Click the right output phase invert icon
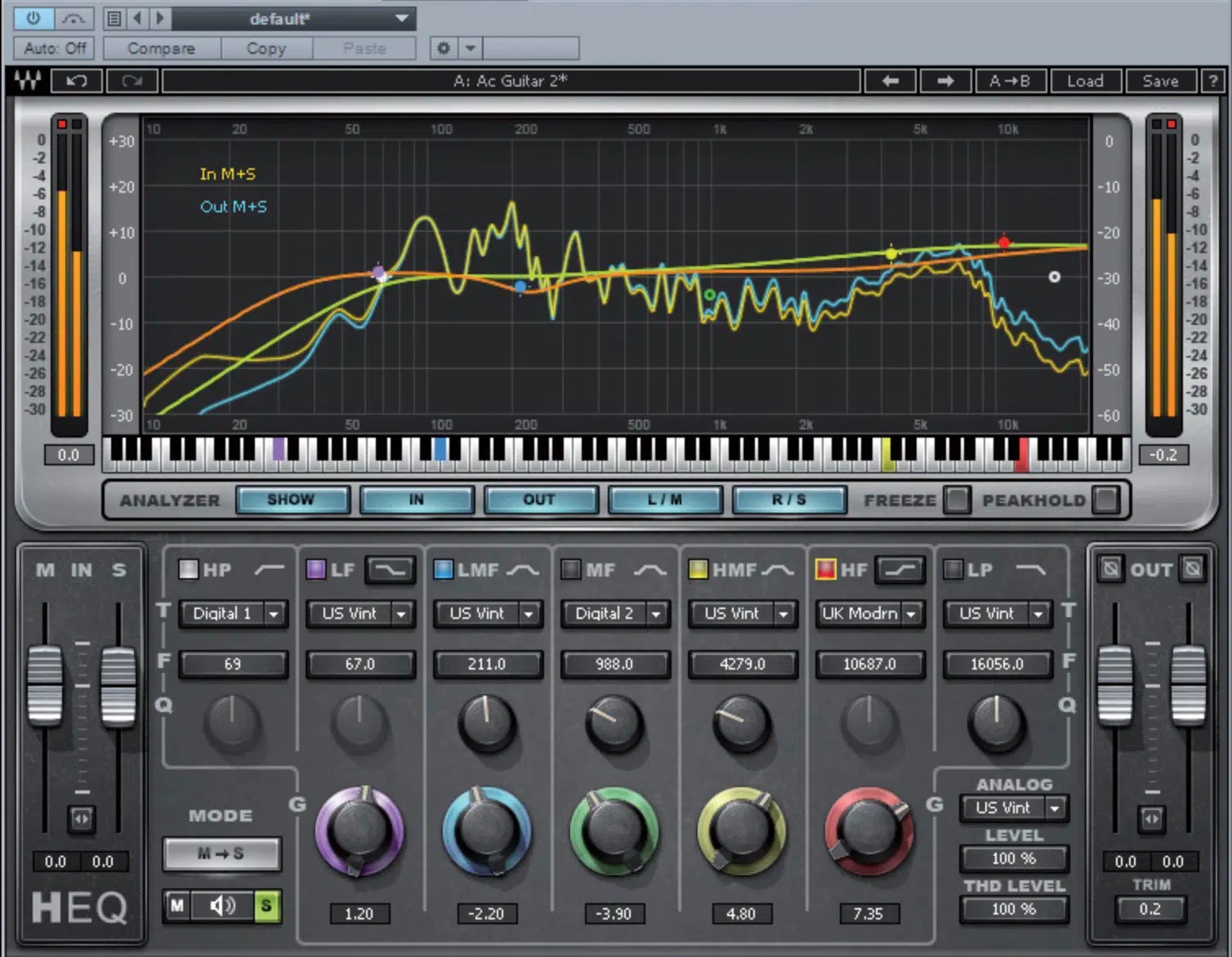This screenshot has width=1232, height=957. [1193, 568]
